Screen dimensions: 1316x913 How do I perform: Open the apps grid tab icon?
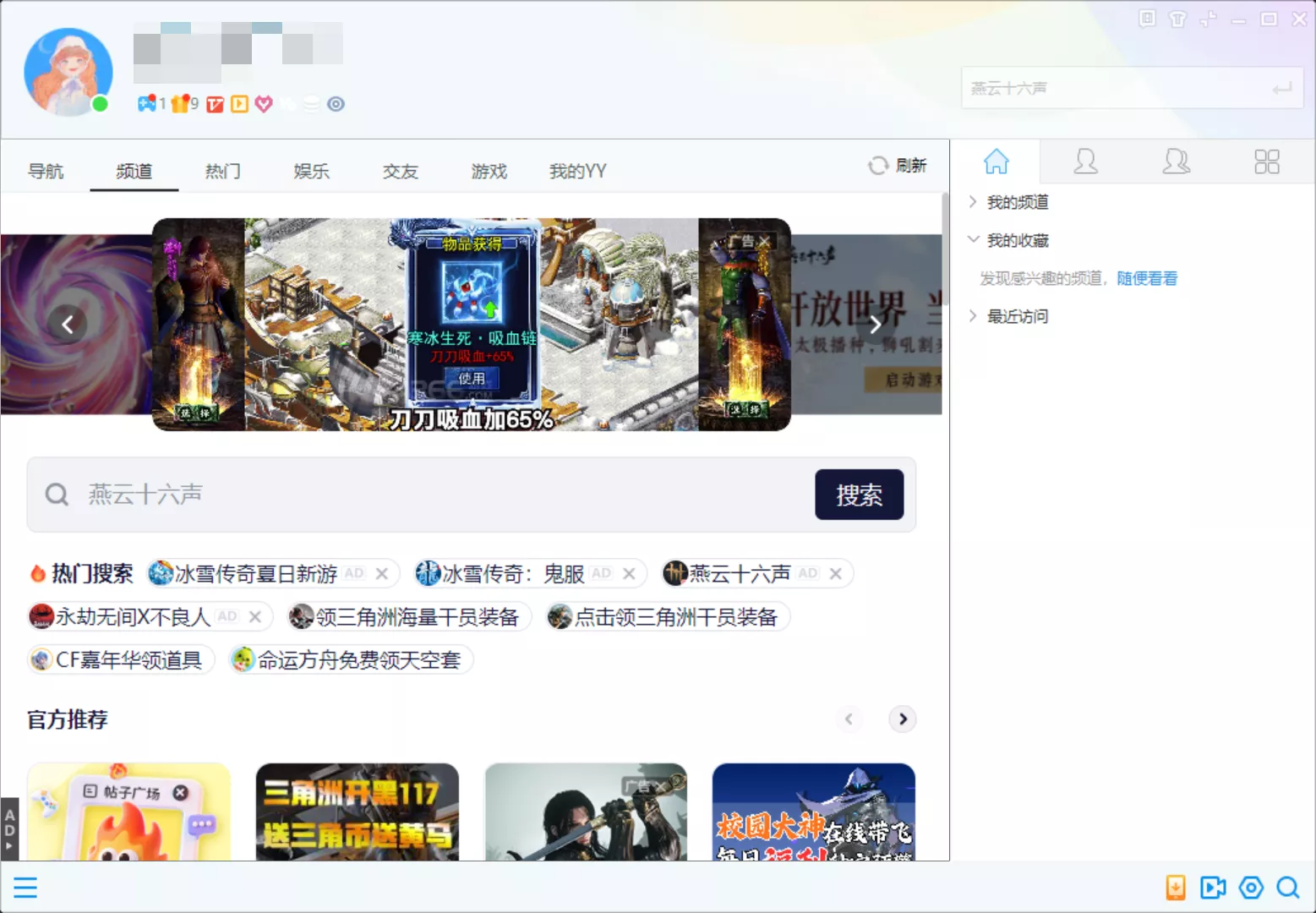click(1266, 161)
